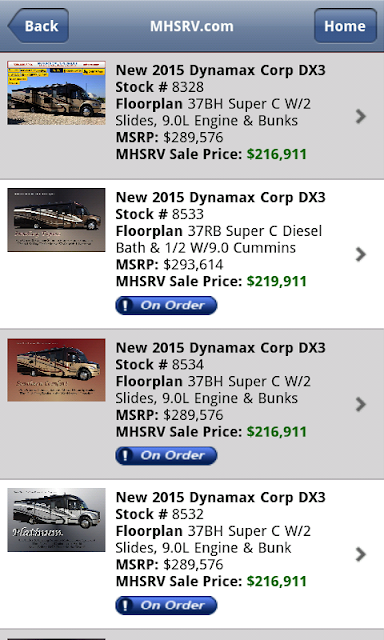Click MHSRV.com header title
This screenshot has height=640, width=384.
click(192, 26)
